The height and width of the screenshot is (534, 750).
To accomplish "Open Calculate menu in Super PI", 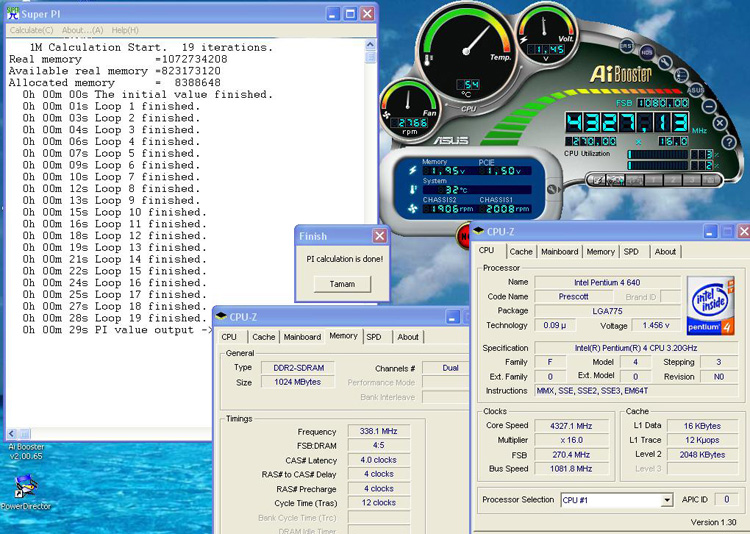I will [32, 30].
